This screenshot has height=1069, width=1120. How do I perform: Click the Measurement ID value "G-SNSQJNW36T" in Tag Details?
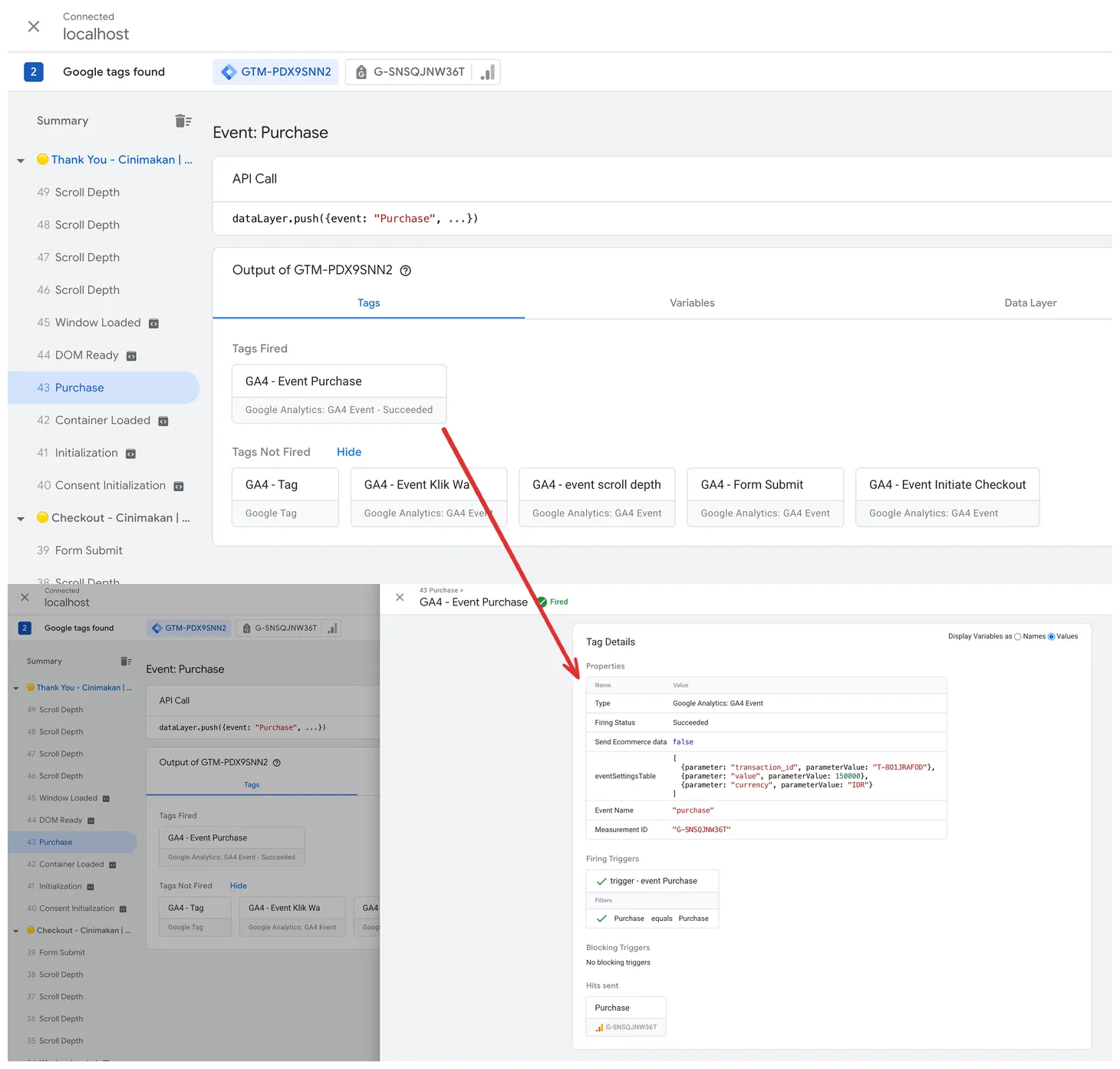pyautogui.click(x=701, y=830)
